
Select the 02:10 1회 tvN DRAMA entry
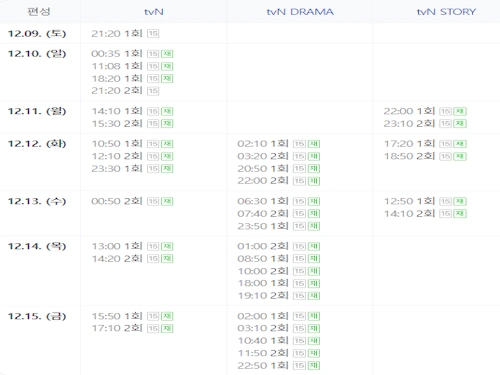263,143
